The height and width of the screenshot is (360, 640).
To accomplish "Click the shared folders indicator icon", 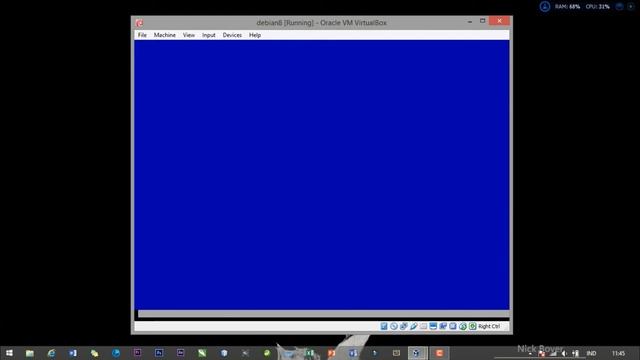I will pyautogui.click(x=423, y=326).
